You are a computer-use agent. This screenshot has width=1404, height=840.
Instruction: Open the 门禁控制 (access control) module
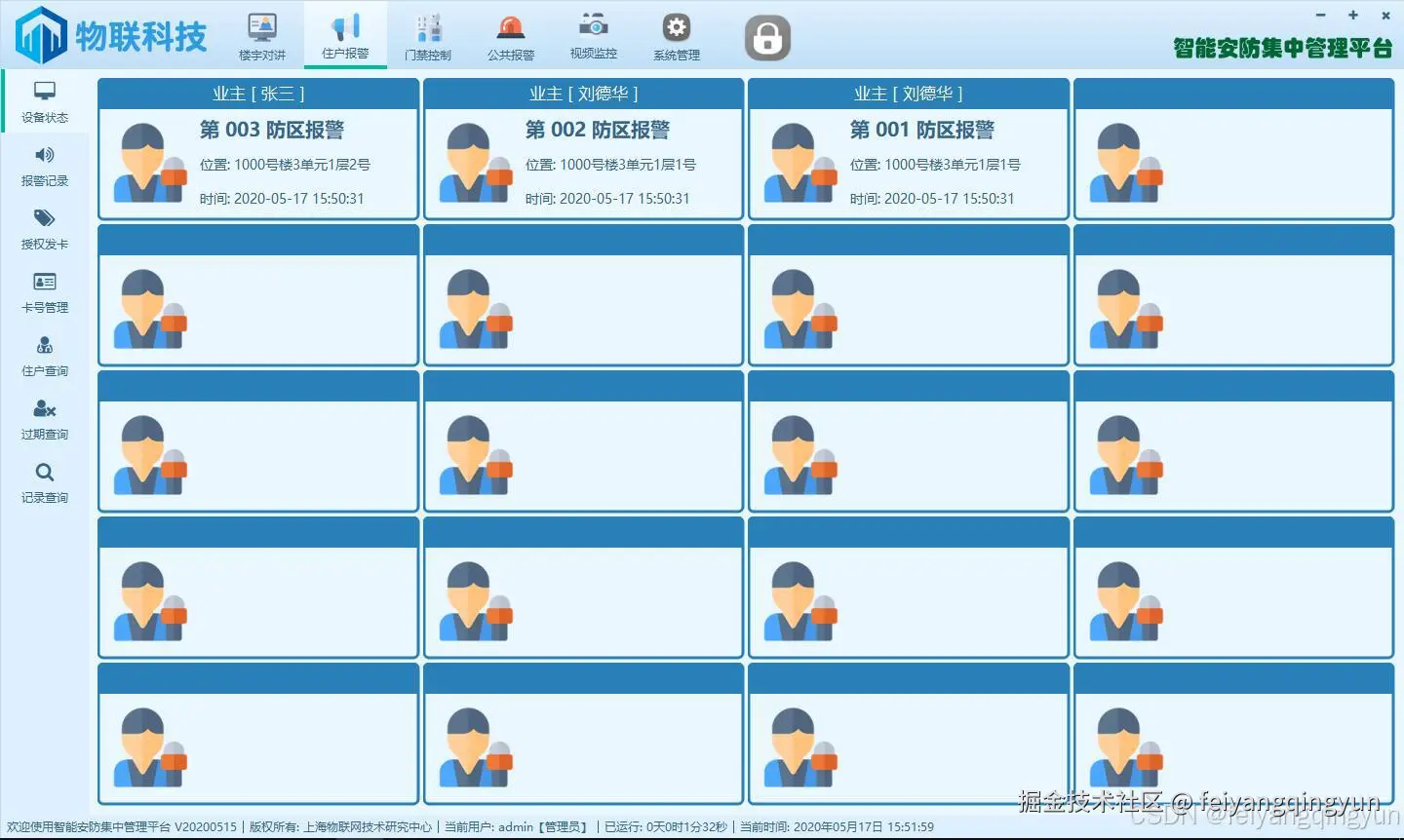[x=428, y=34]
